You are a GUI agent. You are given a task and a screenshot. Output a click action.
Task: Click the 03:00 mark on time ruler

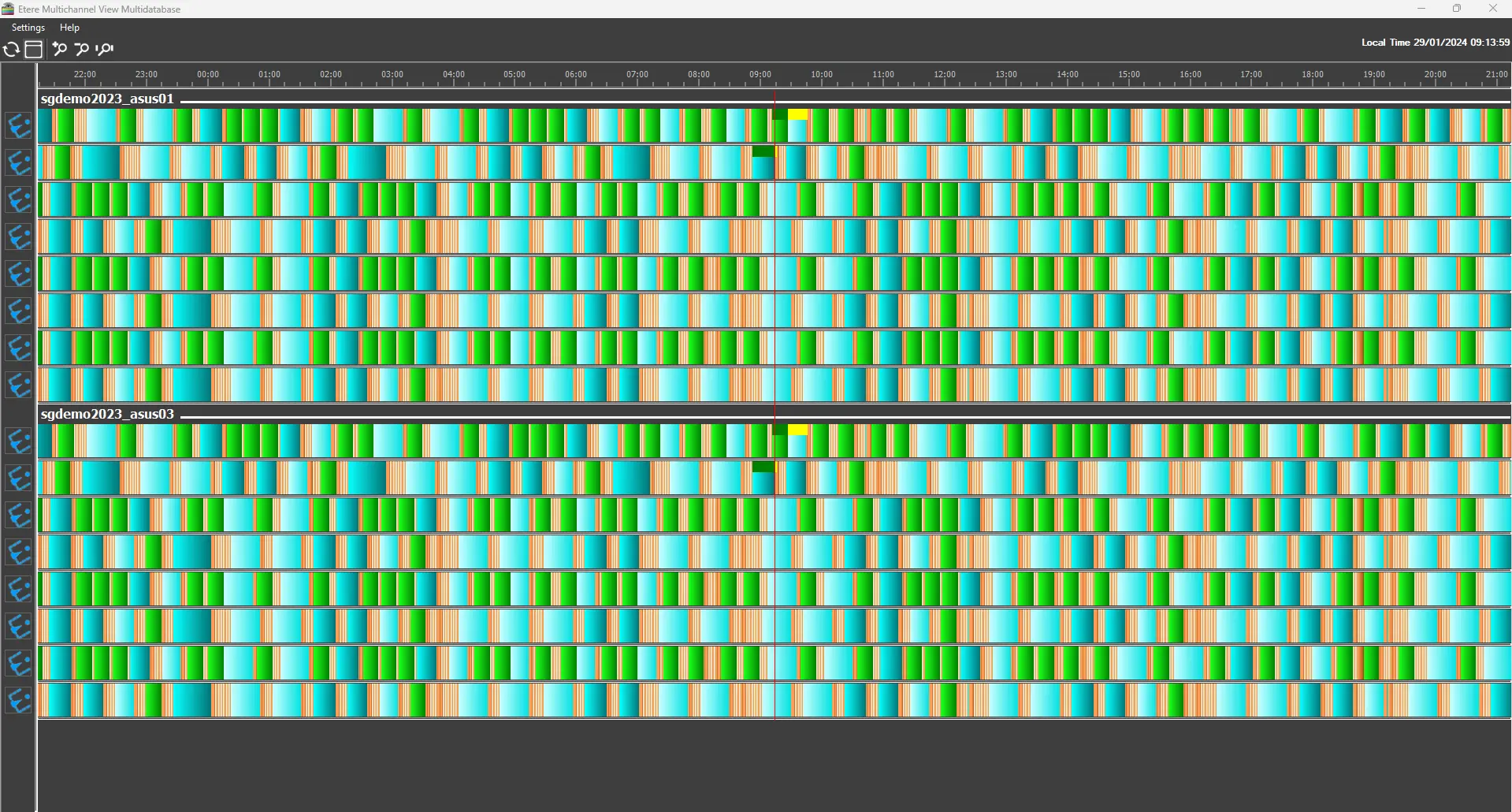[x=392, y=75]
